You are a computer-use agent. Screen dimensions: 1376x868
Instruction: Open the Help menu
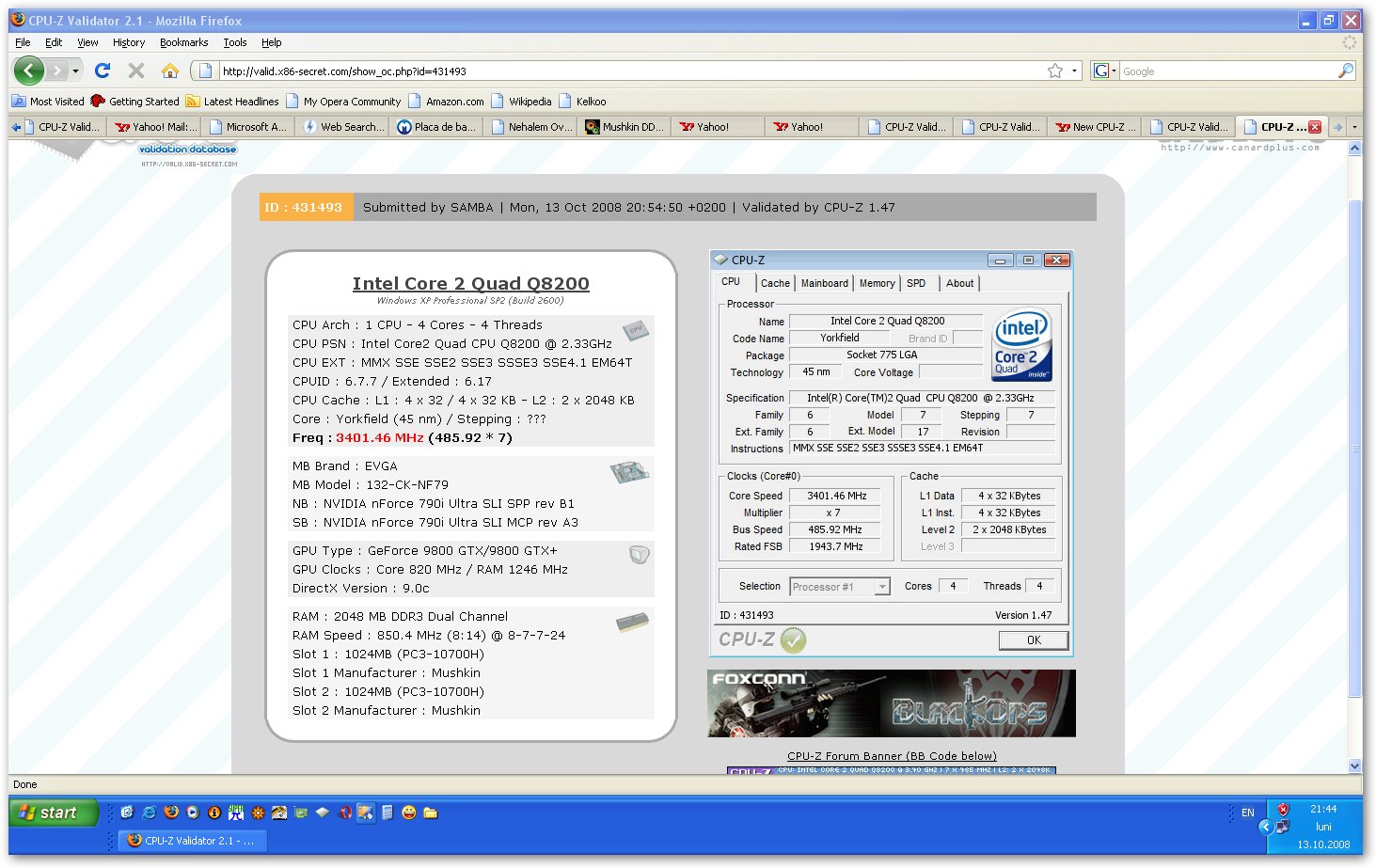click(x=272, y=42)
